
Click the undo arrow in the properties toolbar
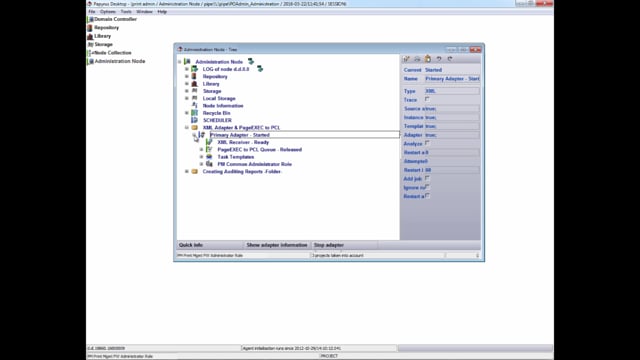pyautogui.click(x=439, y=59)
